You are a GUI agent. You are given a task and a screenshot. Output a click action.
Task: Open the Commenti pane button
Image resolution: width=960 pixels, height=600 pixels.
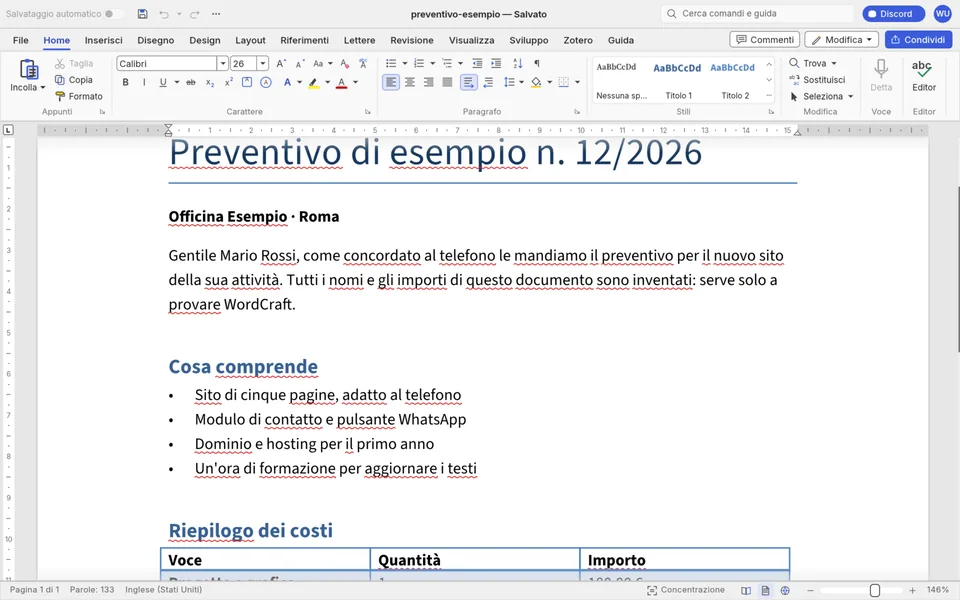[765, 40]
